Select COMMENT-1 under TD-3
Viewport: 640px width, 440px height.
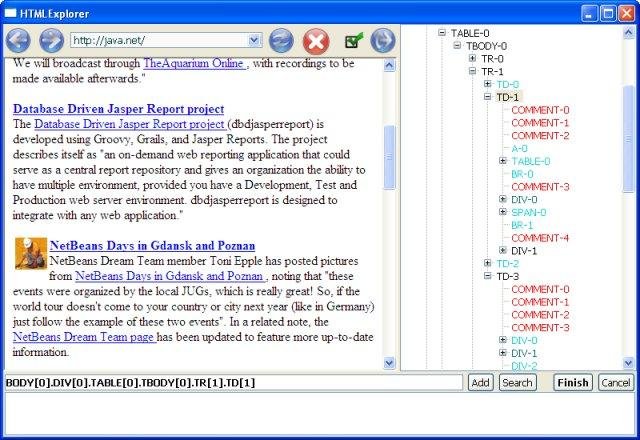(540, 302)
